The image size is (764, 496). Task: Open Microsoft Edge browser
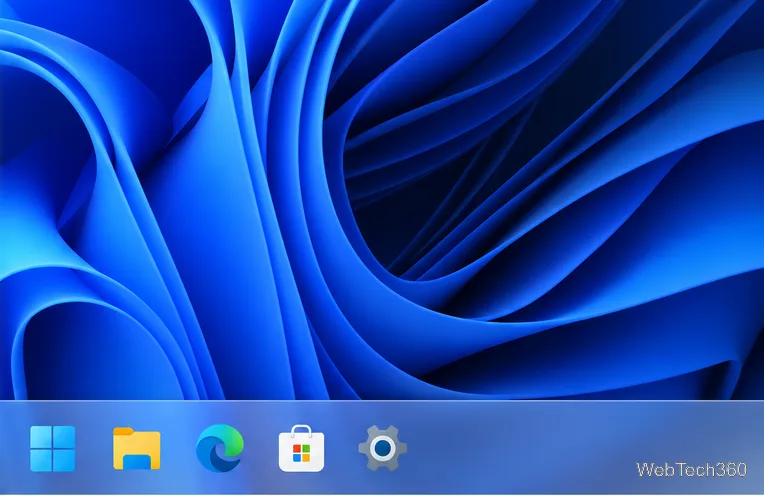point(220,448)
